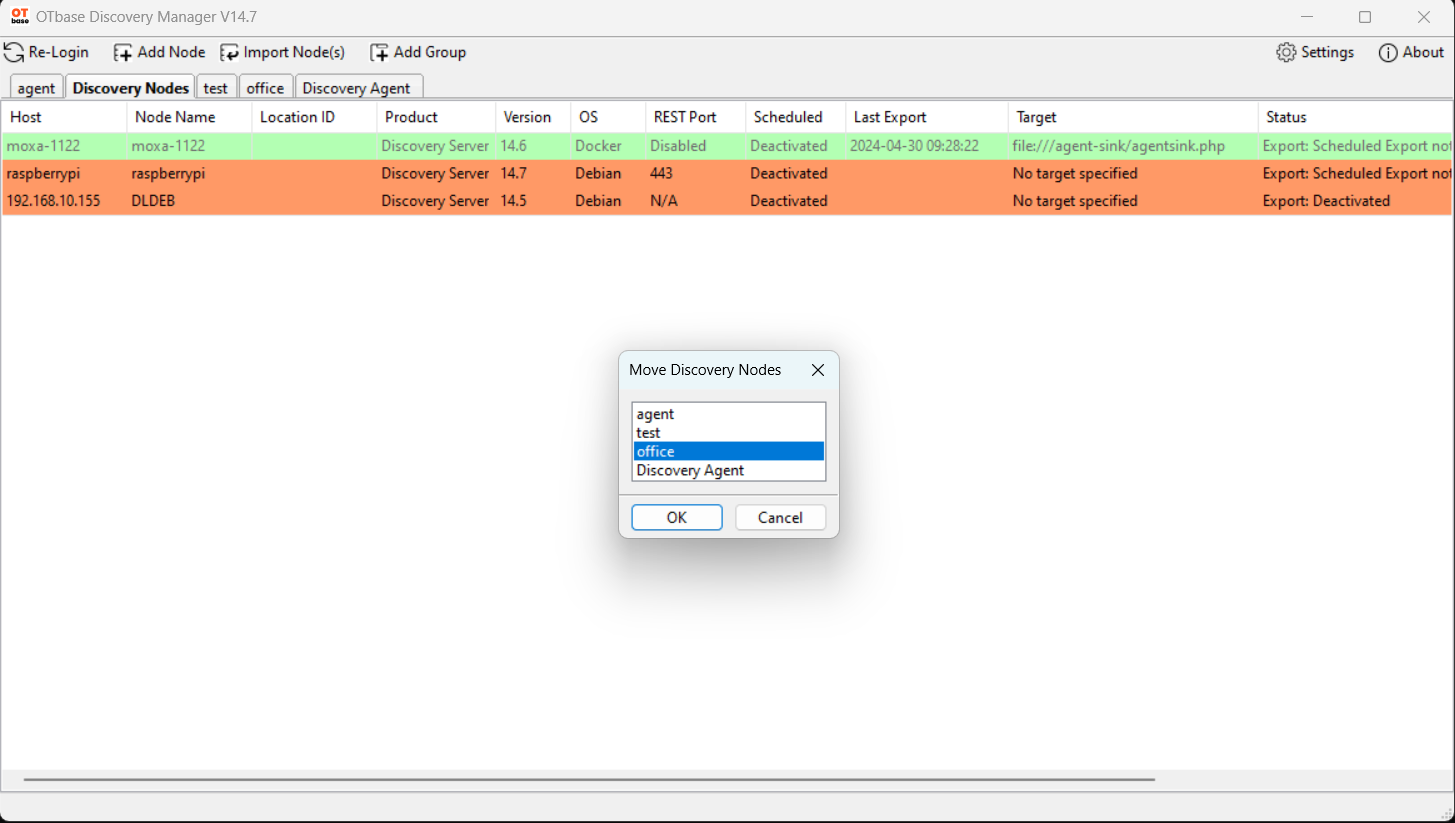This screenshot has height=823, width=1455.
Task: Click the agentsink.php target cell
Action: 1134,146
